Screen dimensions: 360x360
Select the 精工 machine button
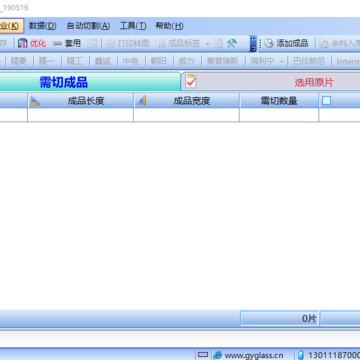(x=74, y=61)
